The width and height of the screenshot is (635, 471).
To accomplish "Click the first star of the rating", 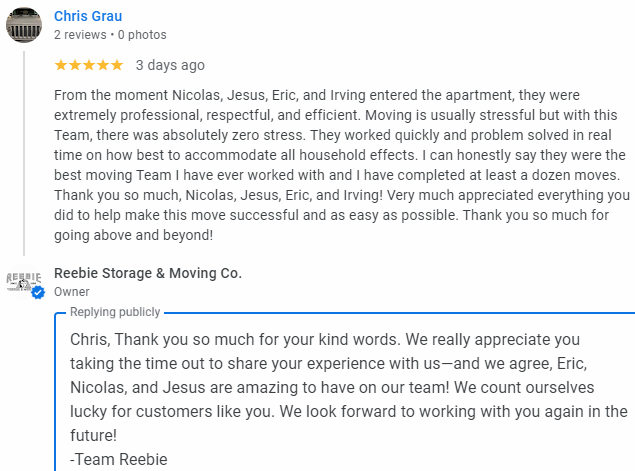I will 61,65.
